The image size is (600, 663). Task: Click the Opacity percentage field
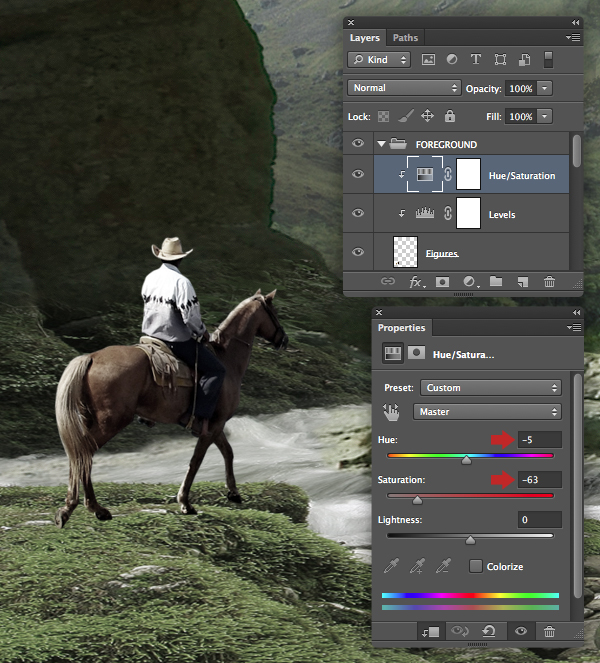pyautogui.click(x=521, y=88)
